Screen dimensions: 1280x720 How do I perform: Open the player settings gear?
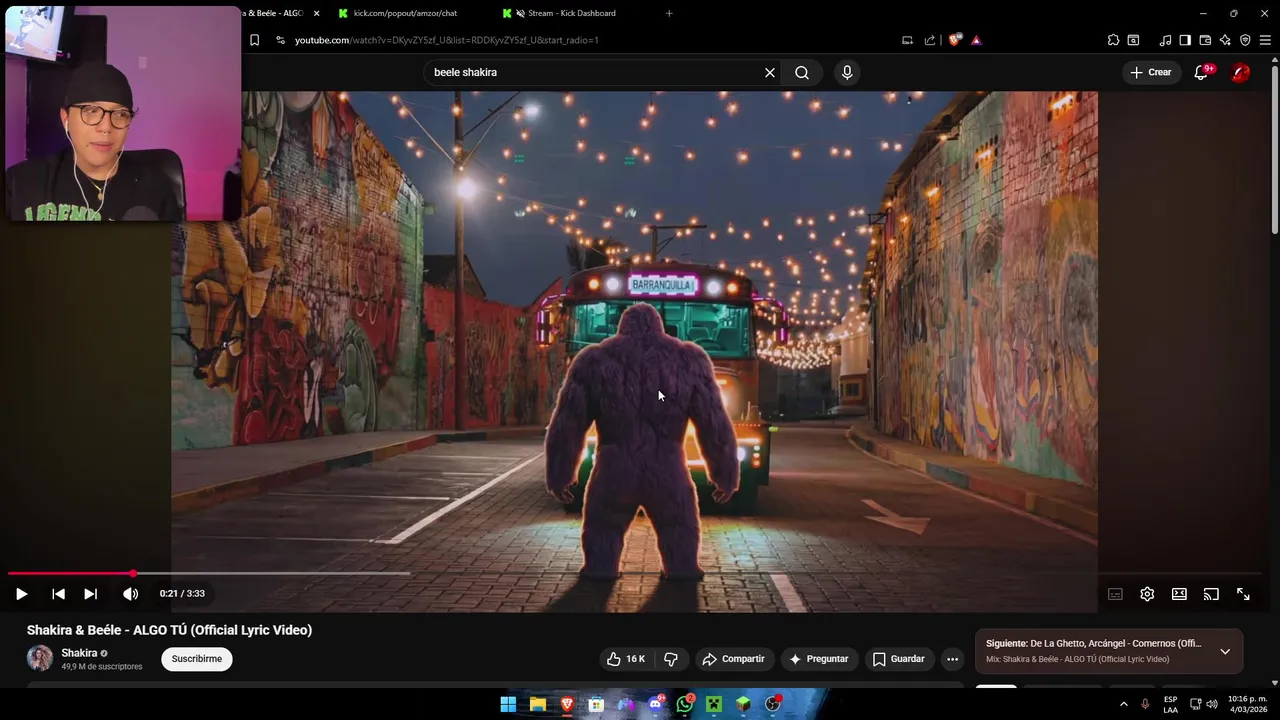(x=1147, y=594)
